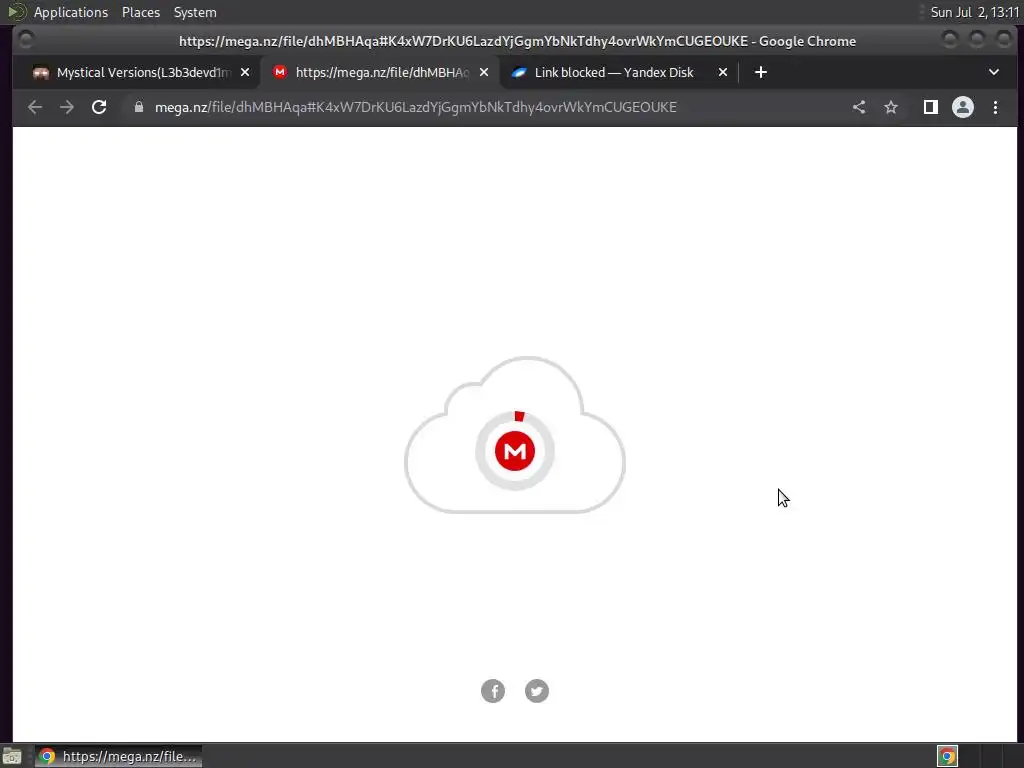Click the red MEGA logo in the cloud
Image resolution: width=1024 pixels, height=768 pixels.
click(x=515, y=451)
